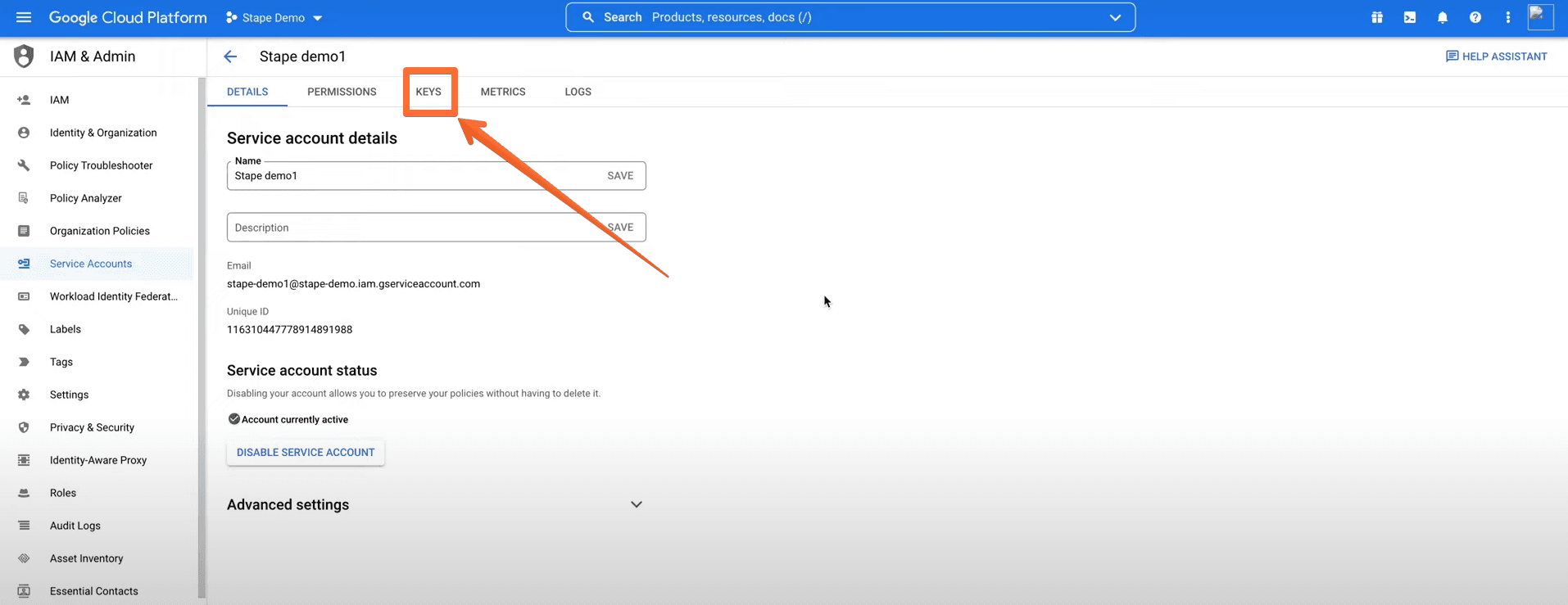Expand the search bar dropdown arrow
Image resolution: width=1568 pixels, height=605 pixels.
point(1115,17)
